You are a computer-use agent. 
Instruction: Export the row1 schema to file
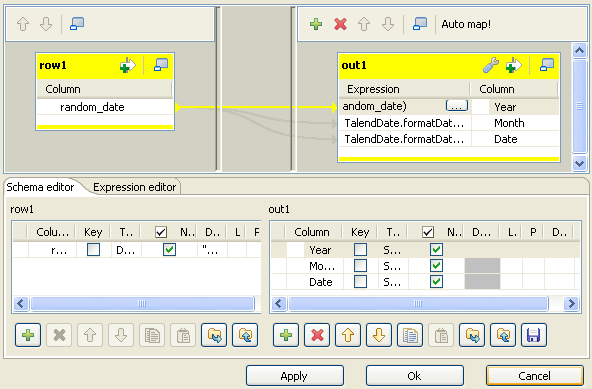click(x=245, y=335)
